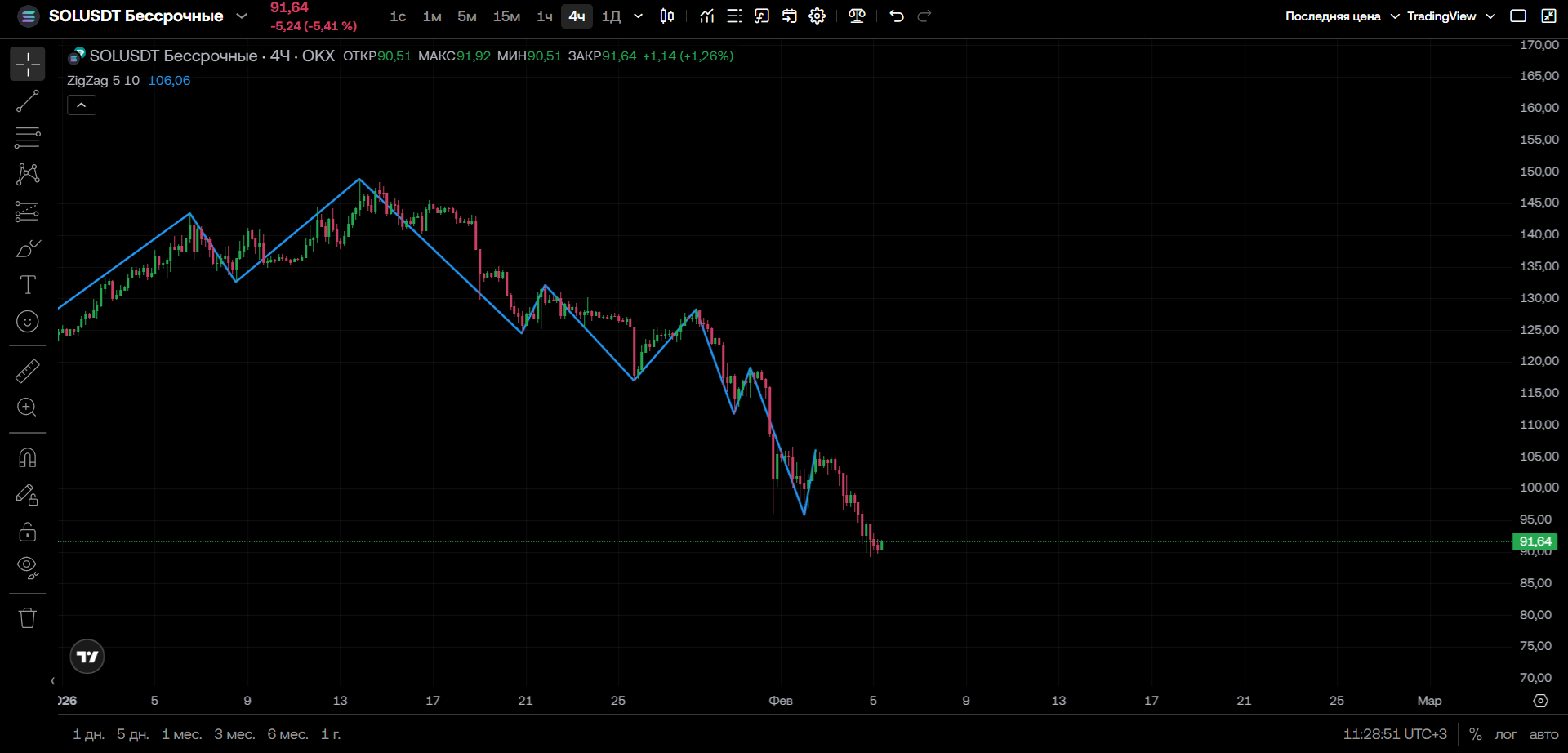Toggle auto scale авто

(1543, 734)
